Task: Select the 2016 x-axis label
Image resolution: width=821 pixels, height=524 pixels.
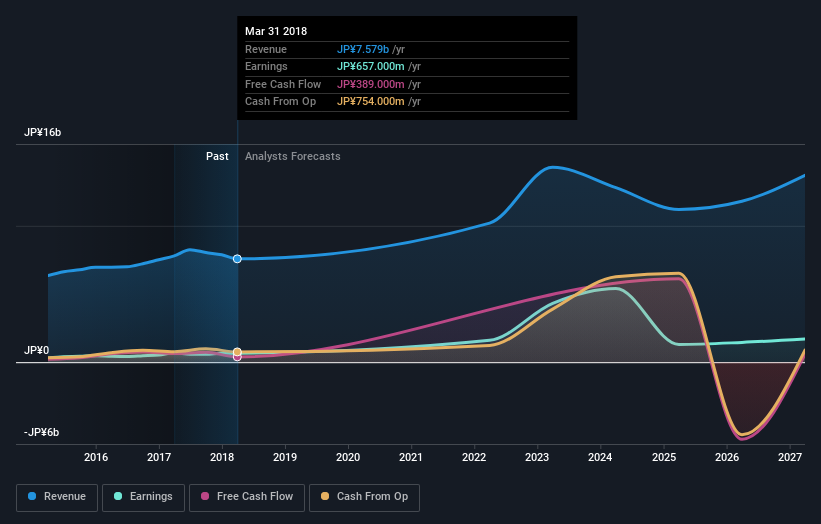Action: point(96,457)
